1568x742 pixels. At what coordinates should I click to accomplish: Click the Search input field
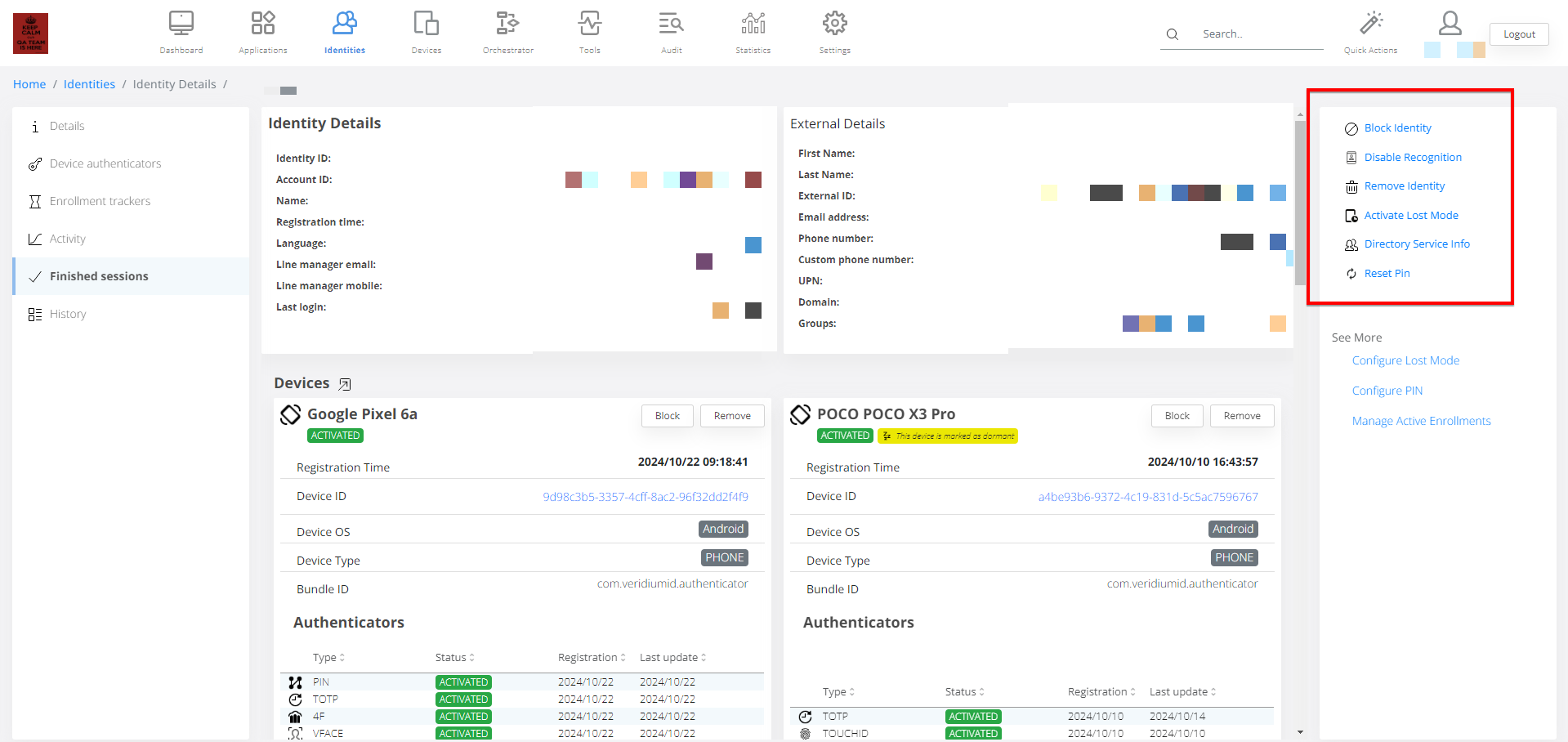click(x=1258, y=34)
